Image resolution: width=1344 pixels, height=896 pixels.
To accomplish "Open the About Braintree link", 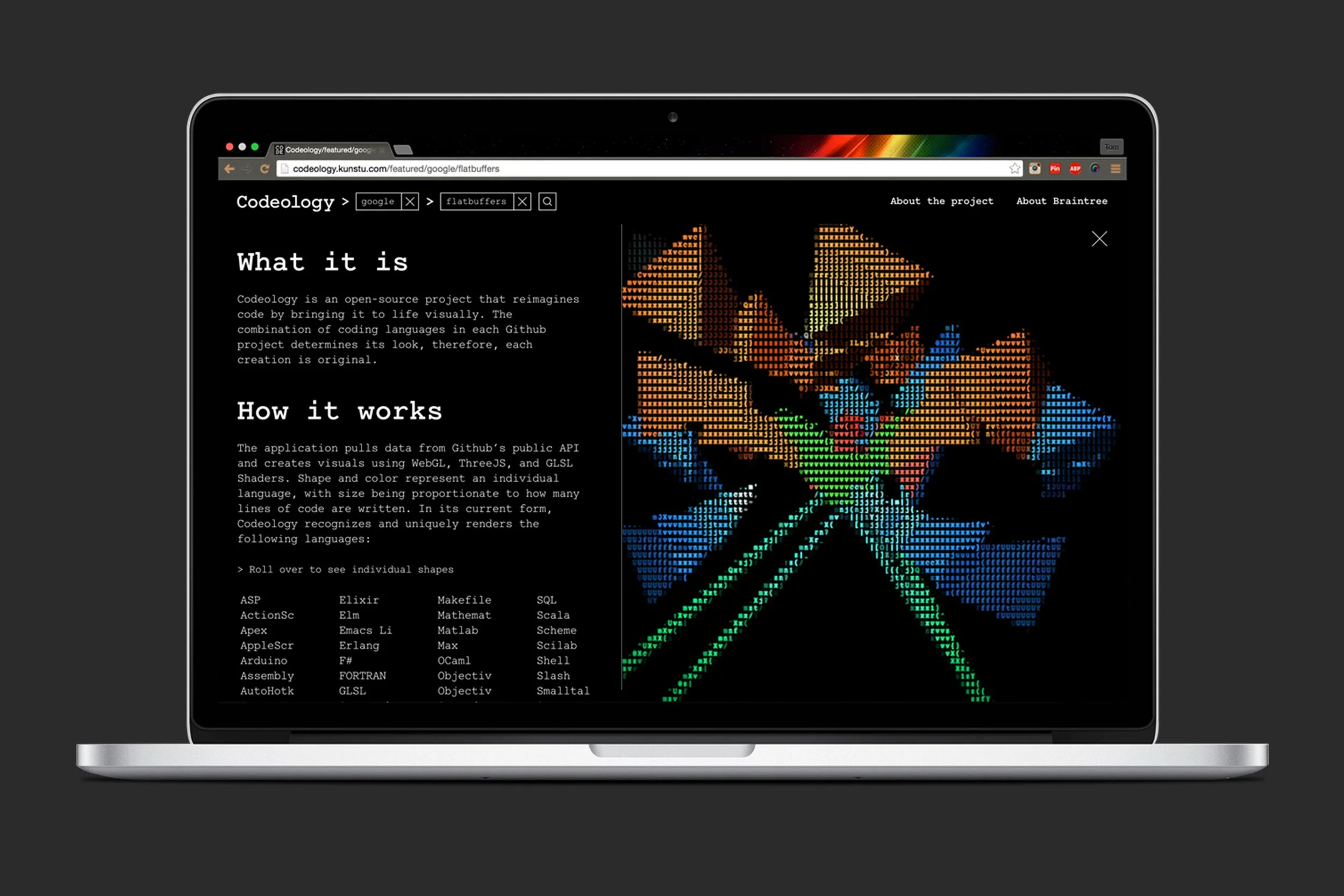I will [x=1061, y=201].
